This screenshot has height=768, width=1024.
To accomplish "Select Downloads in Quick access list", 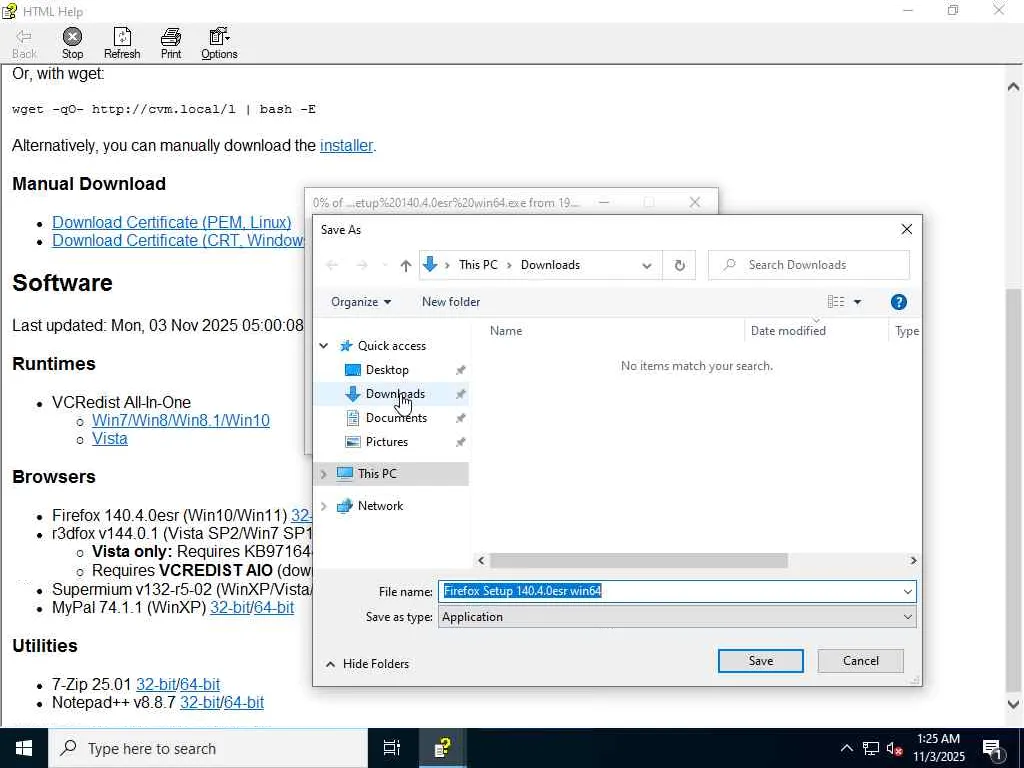I will pyautogui.click(x=395, y=394).
